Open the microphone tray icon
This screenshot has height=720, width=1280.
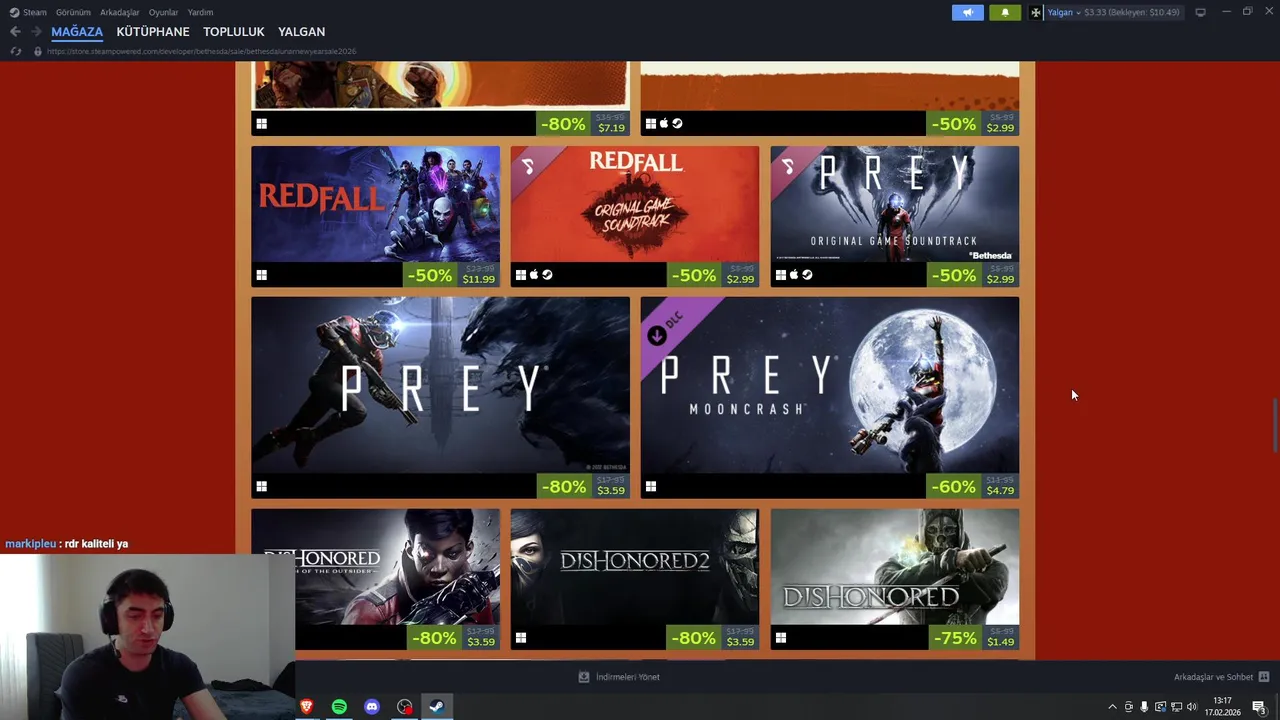[1144, 707]
